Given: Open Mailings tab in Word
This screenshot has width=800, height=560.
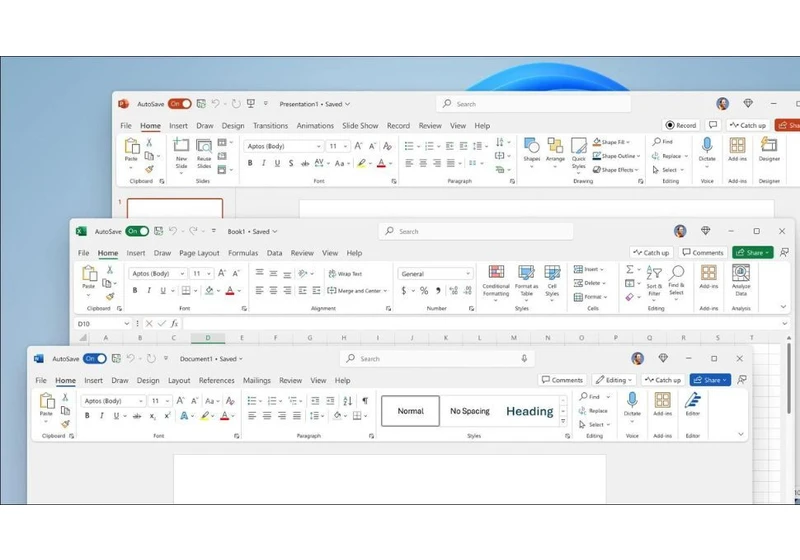Looking at the screenshot, I should 257,380.
